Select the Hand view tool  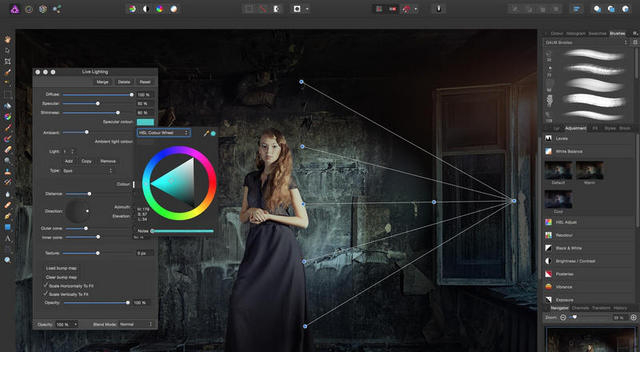click(7, 40)
